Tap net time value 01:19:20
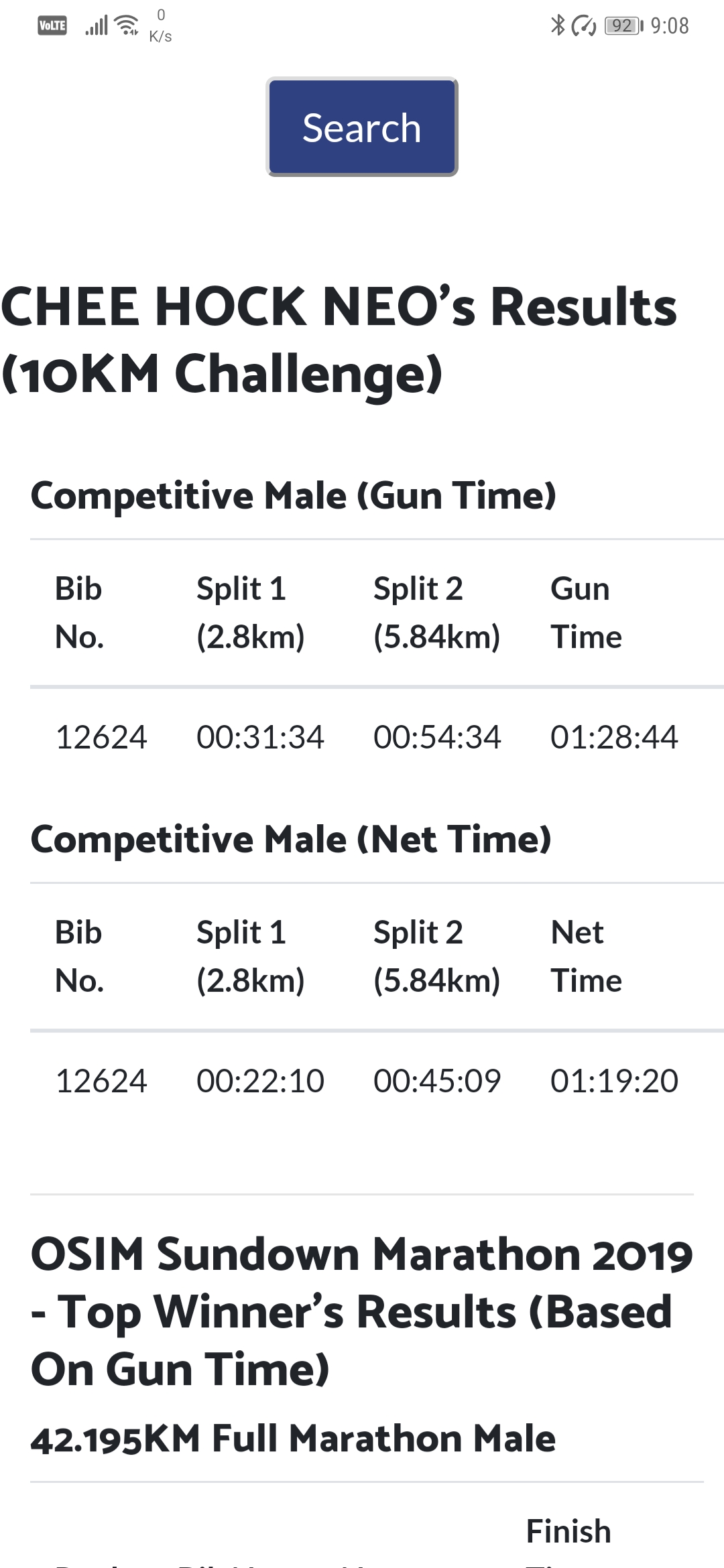This screenshot has width=724, height=1568. point(614,1081)
